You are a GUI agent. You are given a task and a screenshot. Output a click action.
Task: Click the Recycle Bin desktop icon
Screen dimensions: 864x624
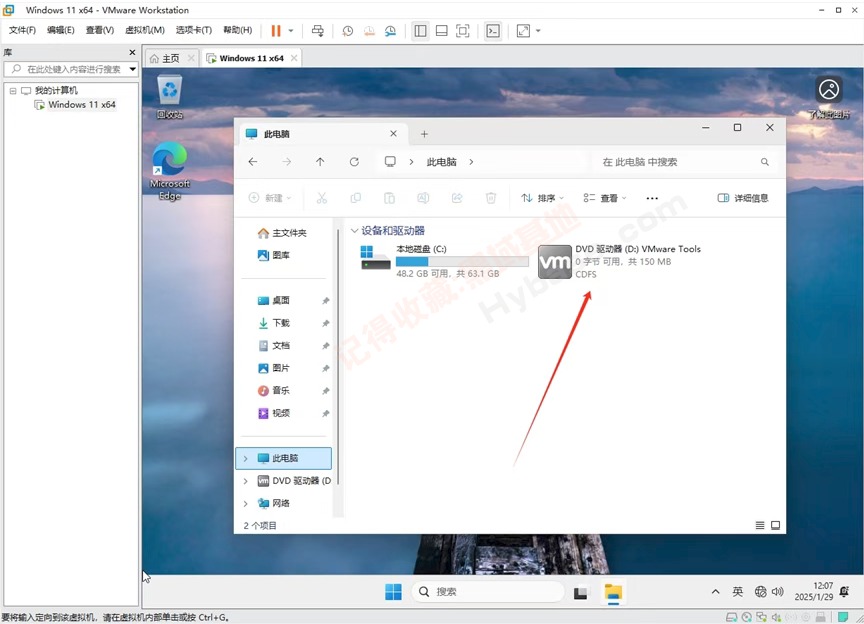[x=170, y=96]
